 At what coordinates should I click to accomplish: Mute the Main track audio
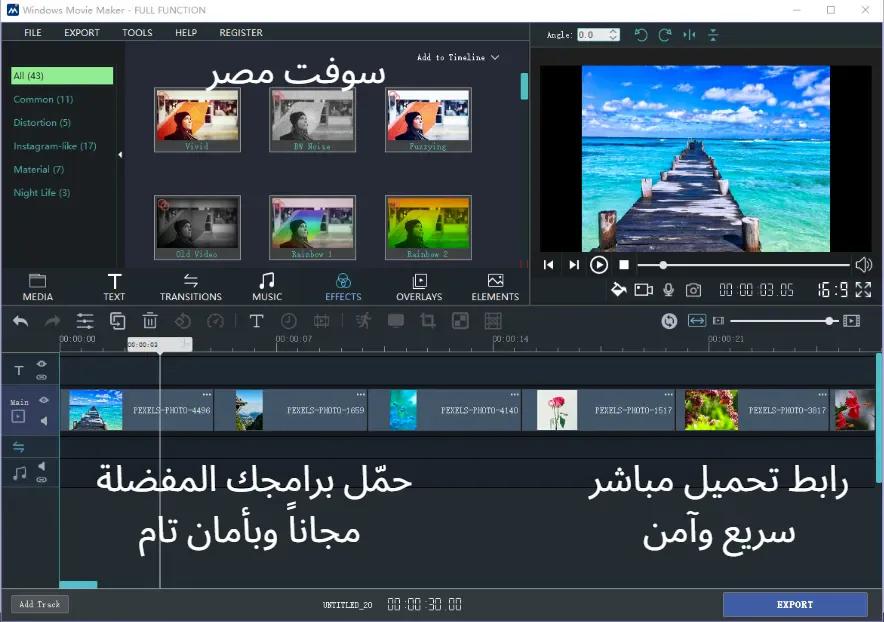[x=43, y=421]
